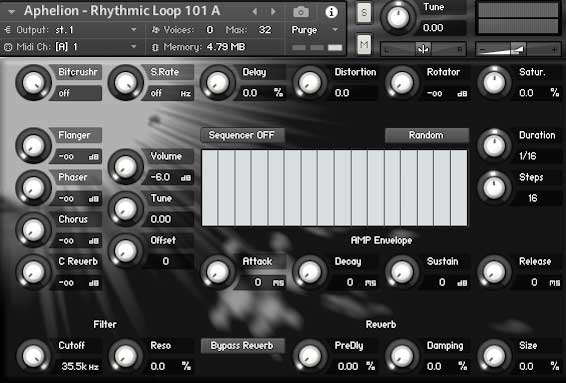Click the last sequencer step bar
The width and height of the screenshot is (566, 383).
click(x=459, y=188)
